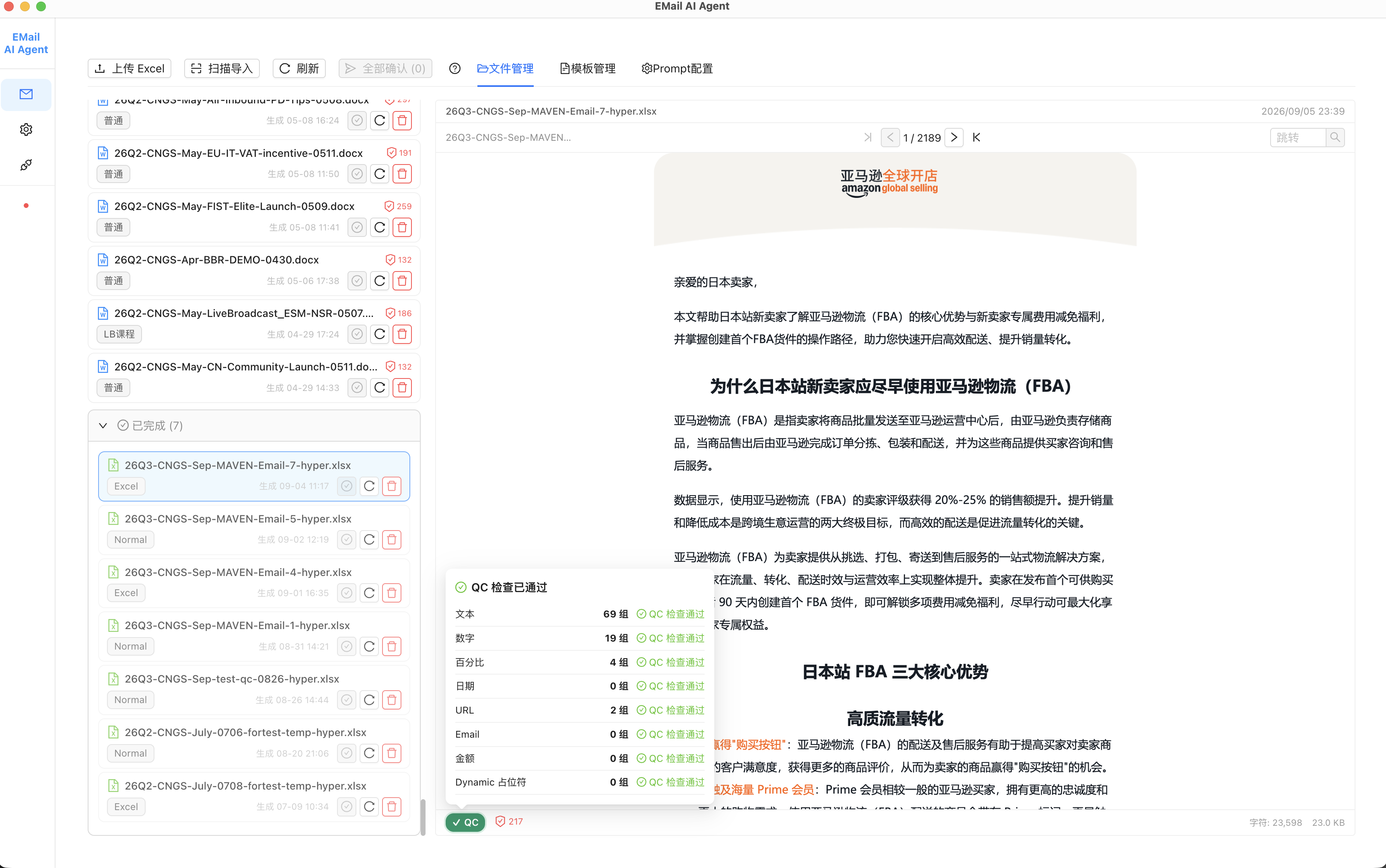Delete the LiveBroadcast_ESM-NSR file
Viewport: 1386px width, 868px height.
[402, 334]
